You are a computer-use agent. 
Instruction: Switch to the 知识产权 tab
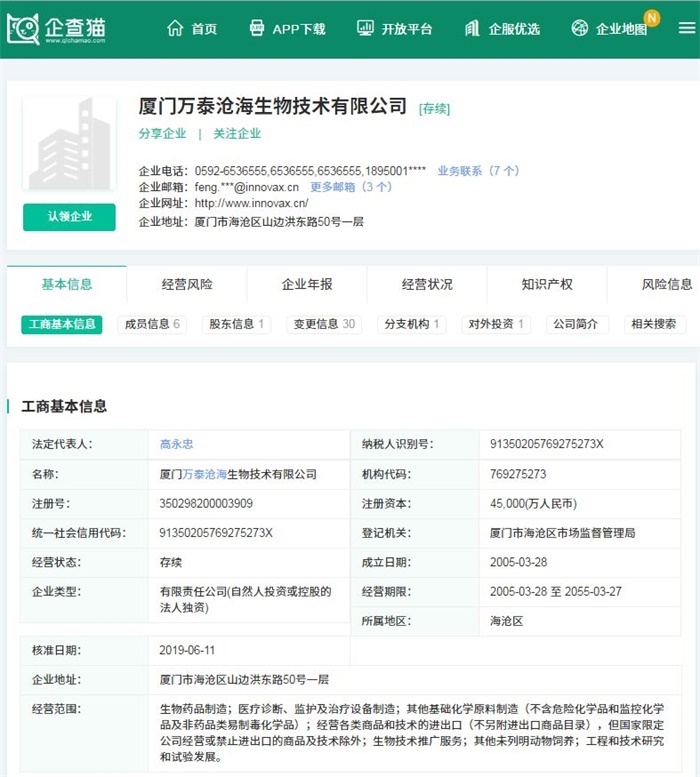pyautogui.click(x=547, y=284)
